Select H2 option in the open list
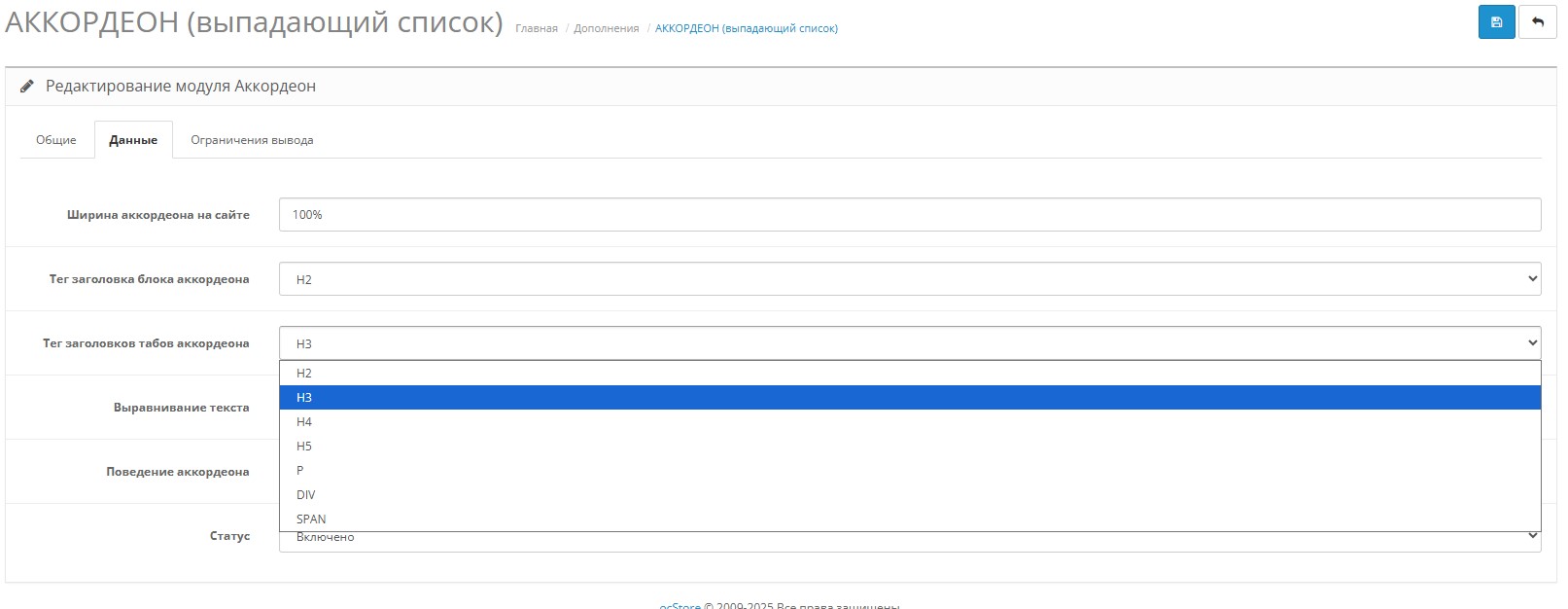The width and height of the screenshot is (1568, 609). coord(304,374)
